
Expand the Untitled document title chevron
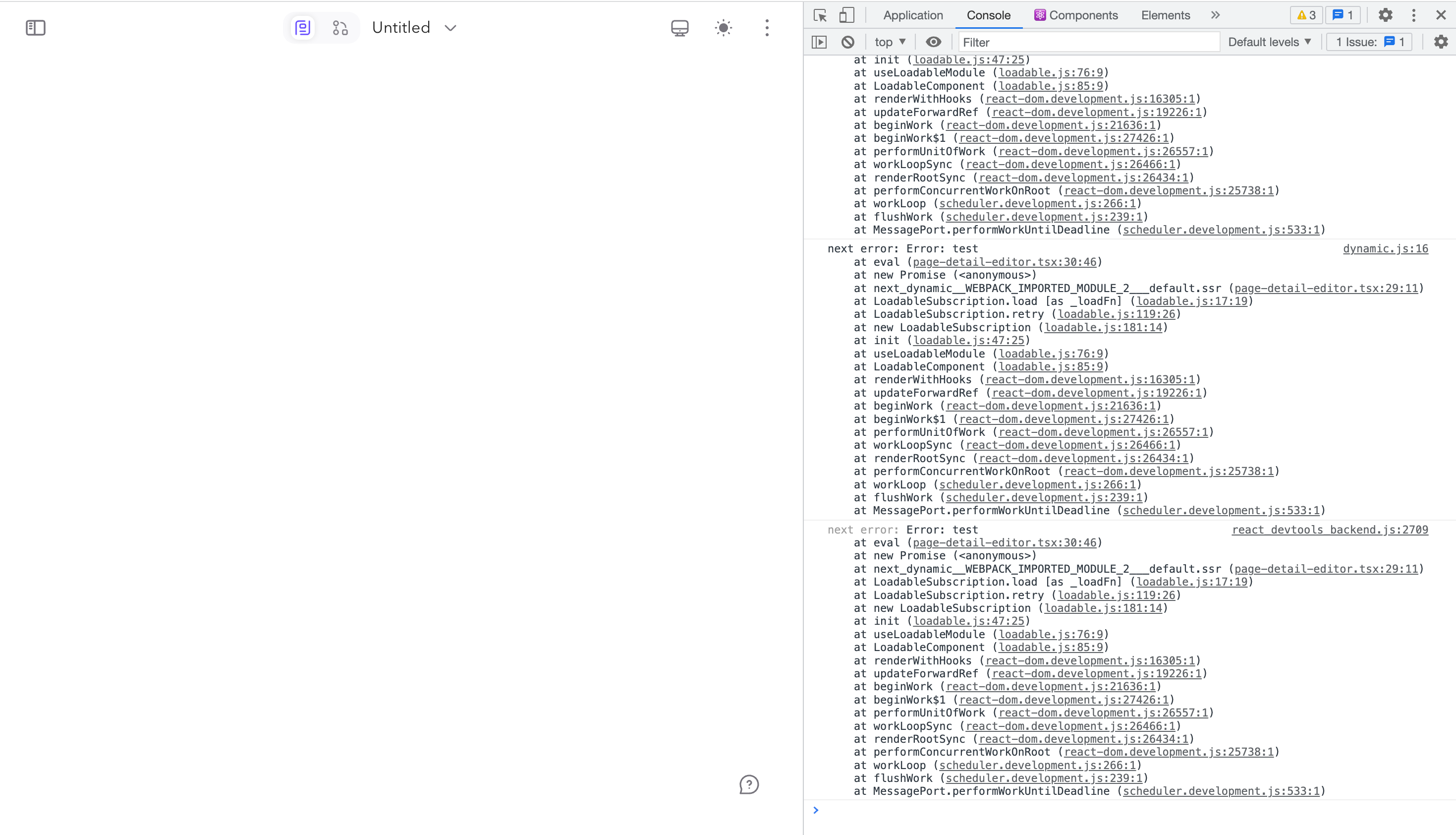coord(450,28)
